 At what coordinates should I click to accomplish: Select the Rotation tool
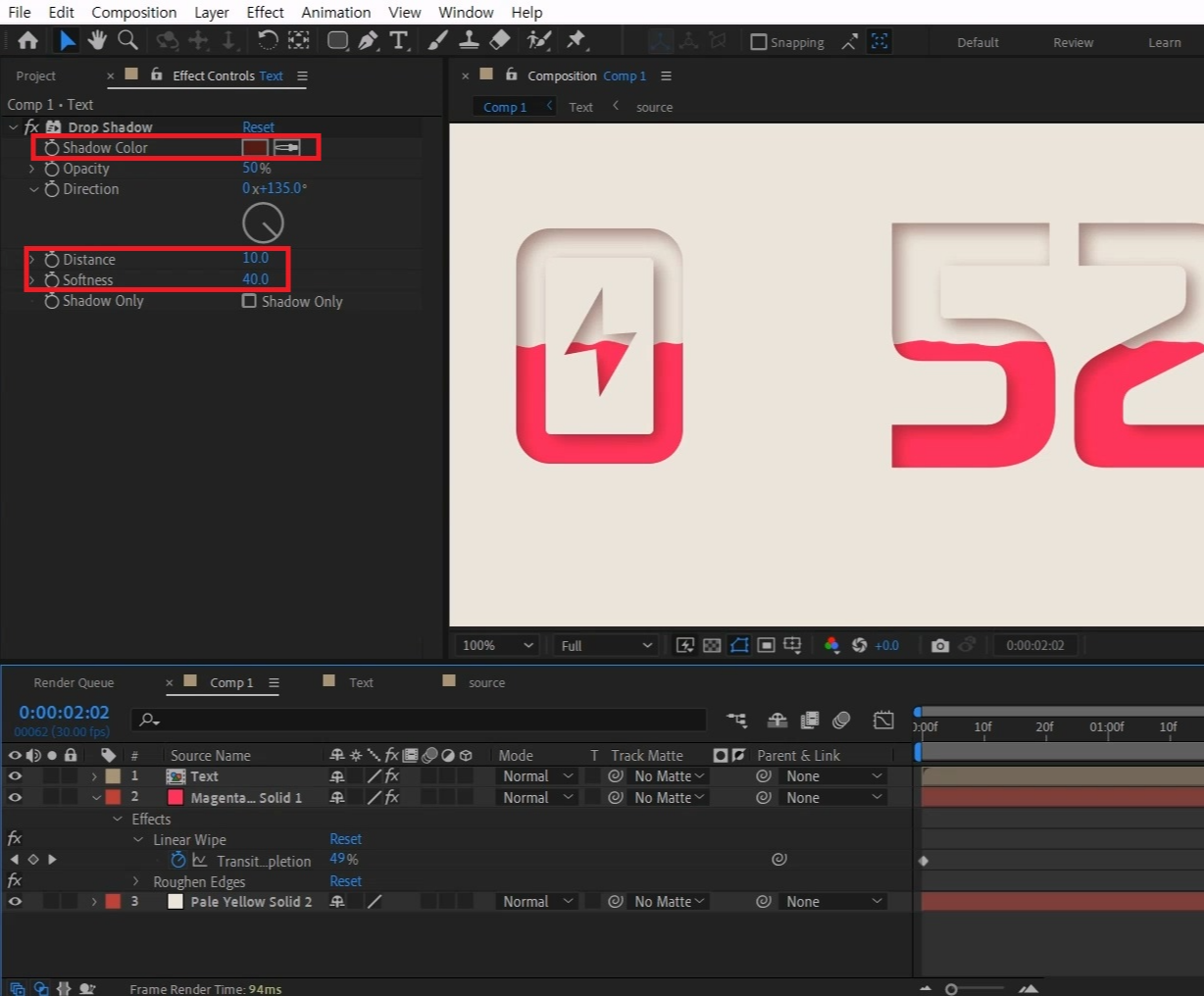coord(268,40)
